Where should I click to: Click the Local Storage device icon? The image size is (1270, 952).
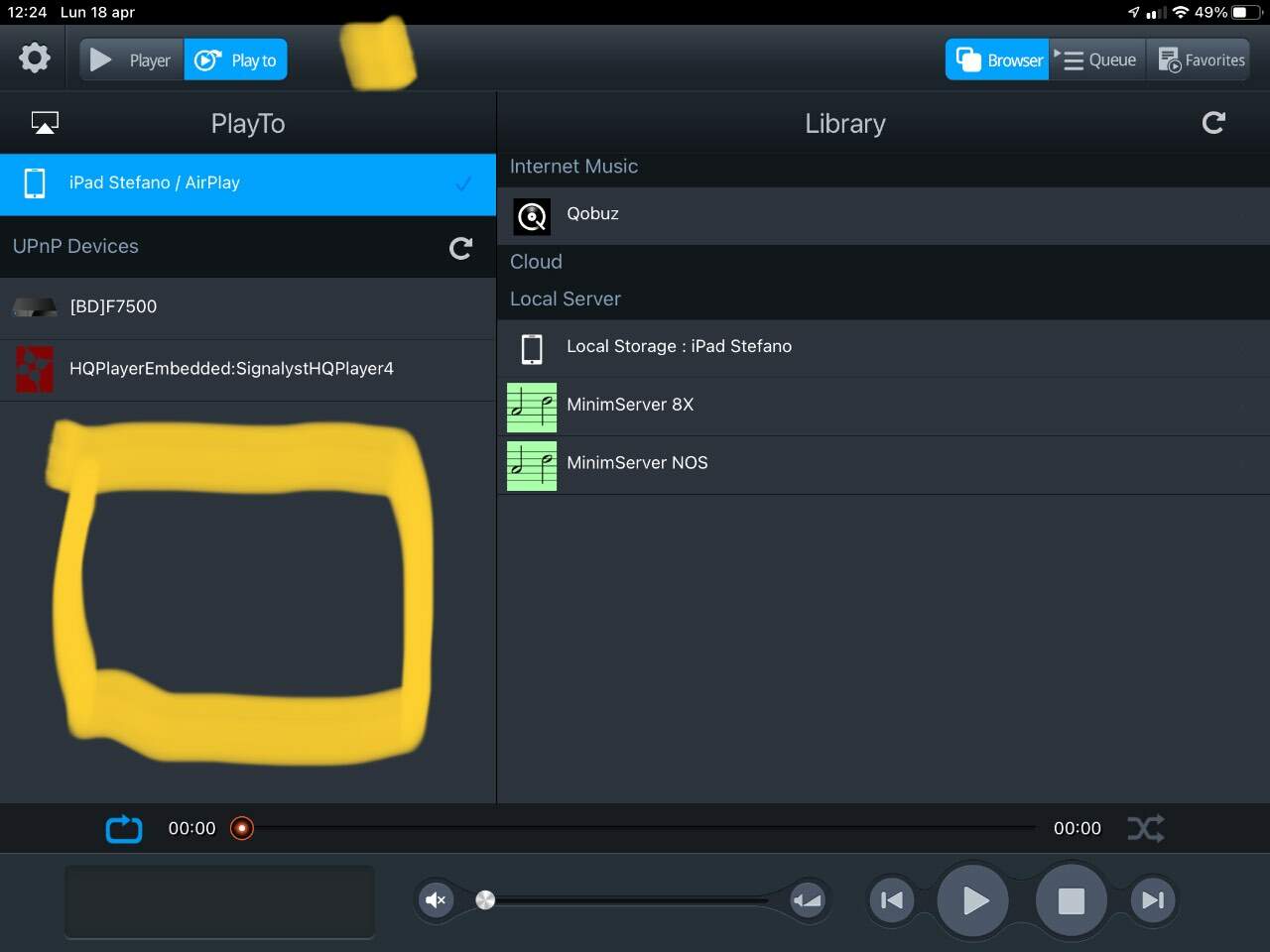pos(532,348)
